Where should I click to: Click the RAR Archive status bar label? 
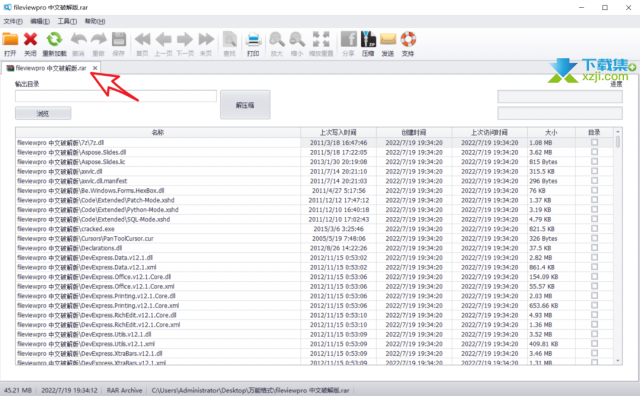point(124,390)
